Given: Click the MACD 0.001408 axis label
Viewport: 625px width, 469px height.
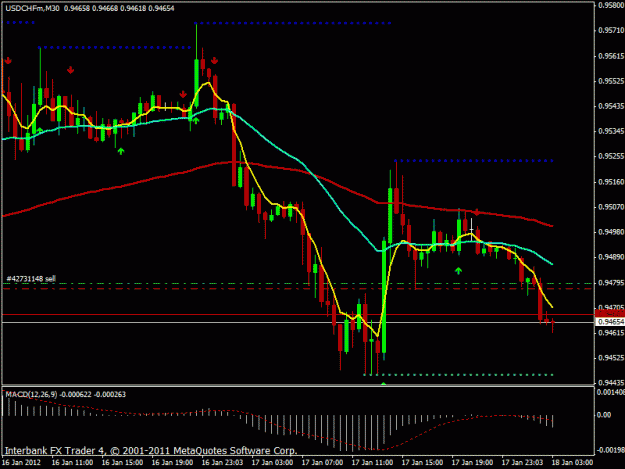Looking at the screenshot, I should pos(611,392).
